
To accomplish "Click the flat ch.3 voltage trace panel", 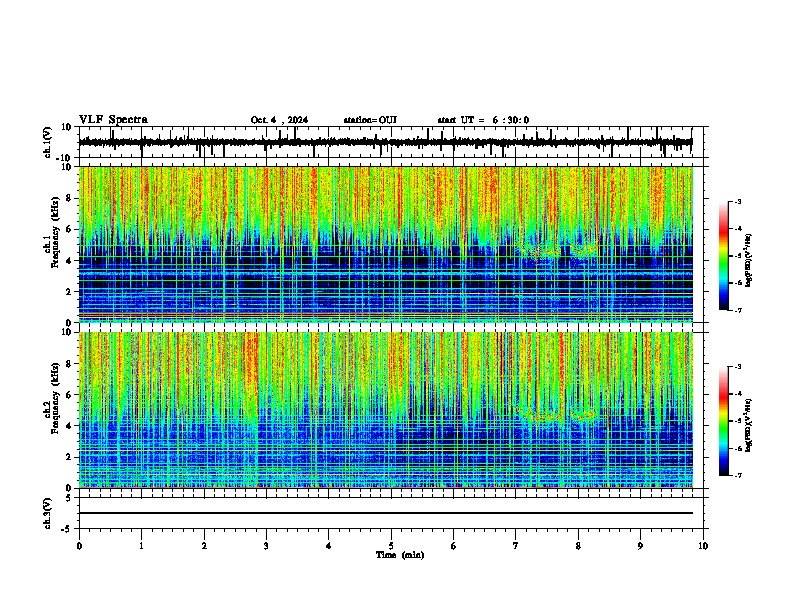I will [393, 513].
